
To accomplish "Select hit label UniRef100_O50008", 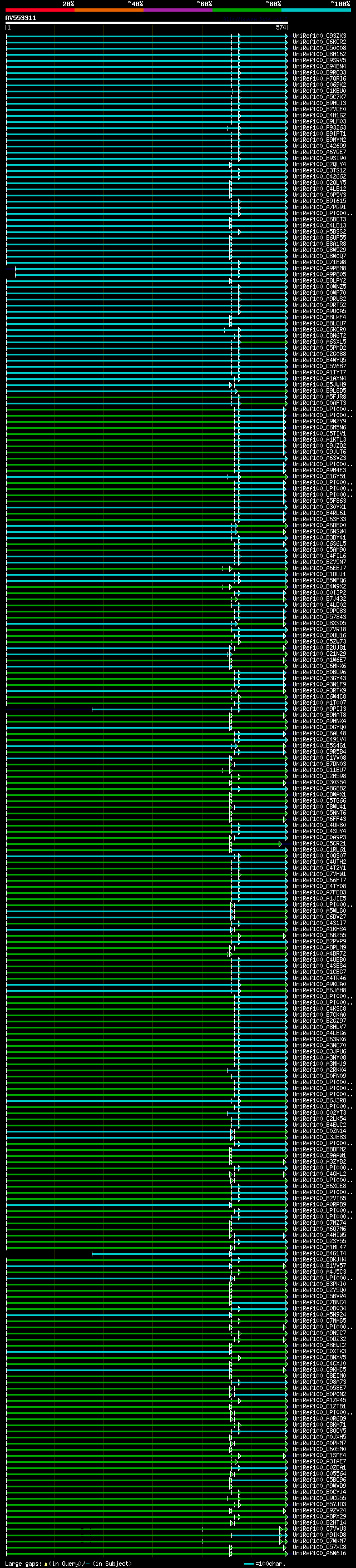I will pyautogui.click(x=319, y=48).
